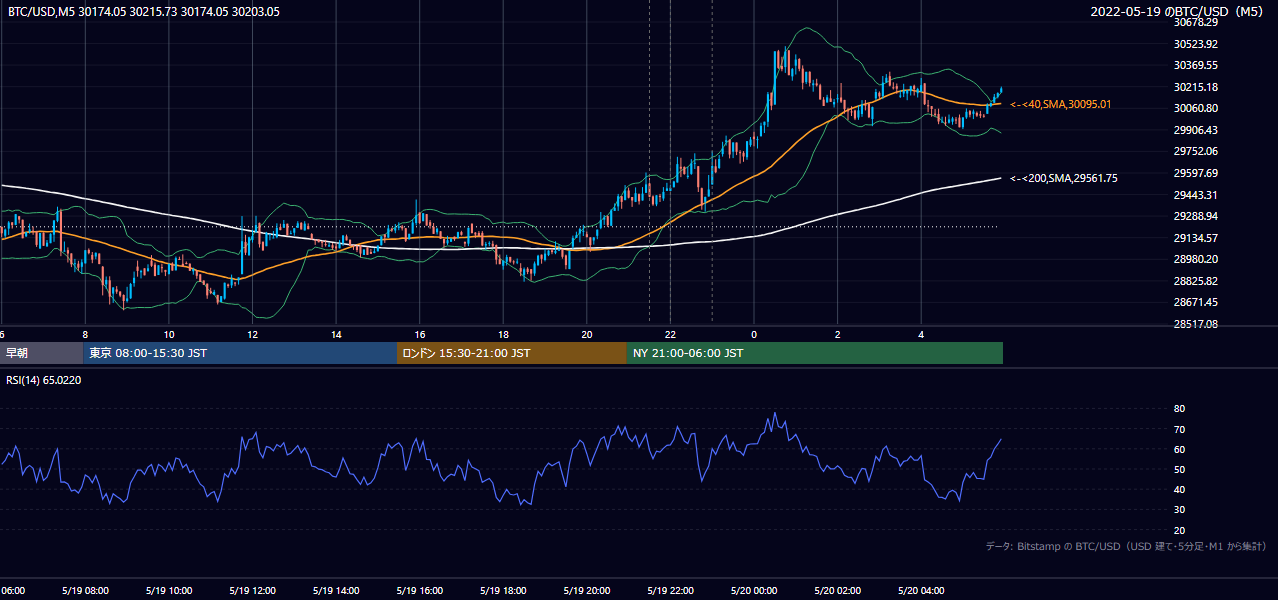Click the bottom date label 5/20 02:00
The height and width of the screenshot is (600, 1278).
[x=837, y=591]
